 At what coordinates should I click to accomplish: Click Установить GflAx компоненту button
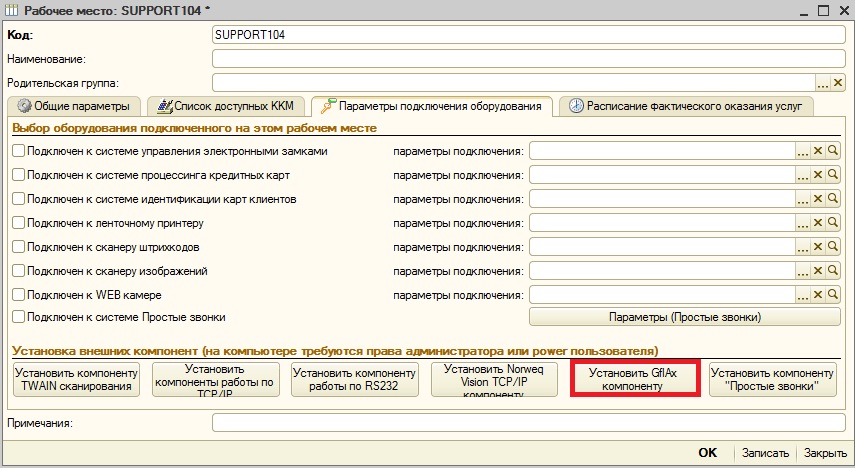[x=635, y=379]
